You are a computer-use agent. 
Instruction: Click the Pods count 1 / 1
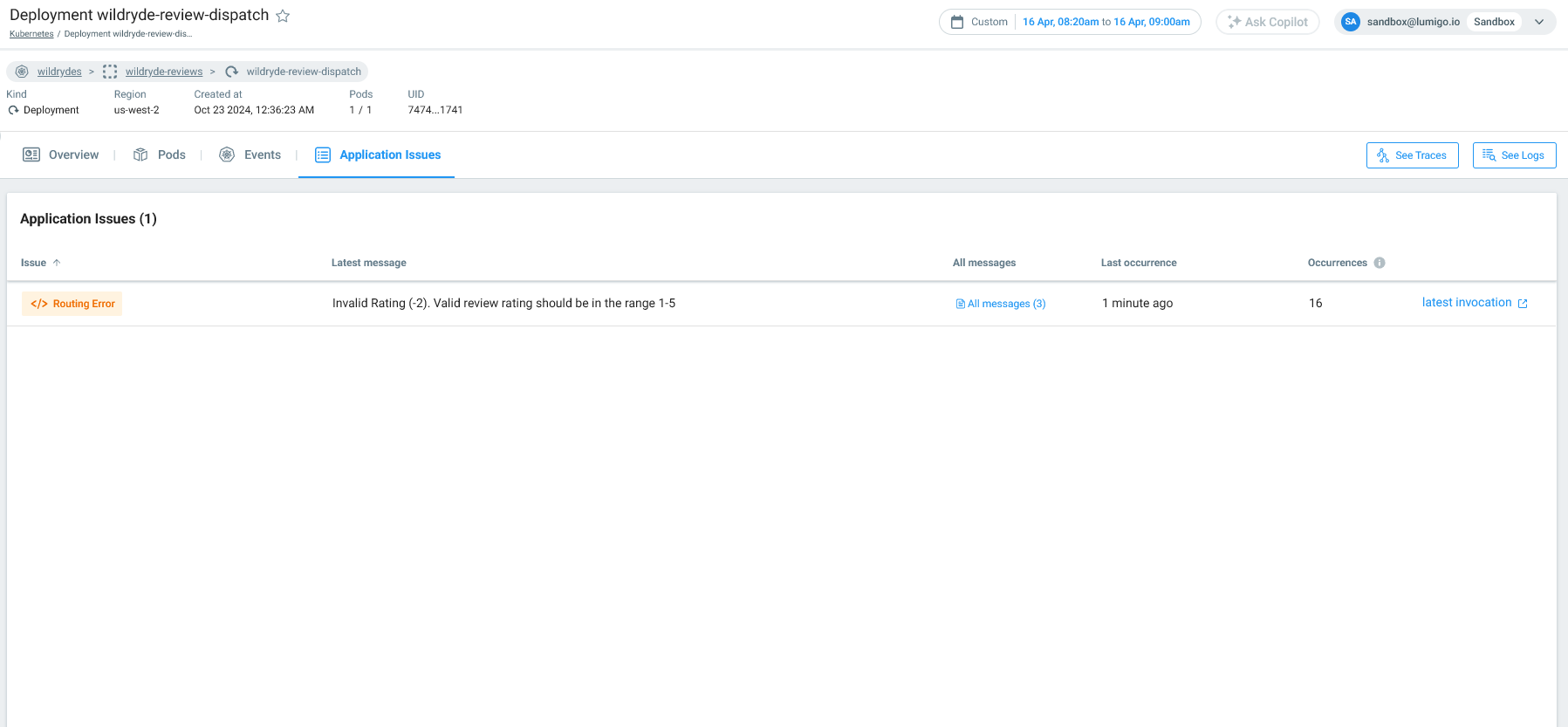tap(360, 110)
